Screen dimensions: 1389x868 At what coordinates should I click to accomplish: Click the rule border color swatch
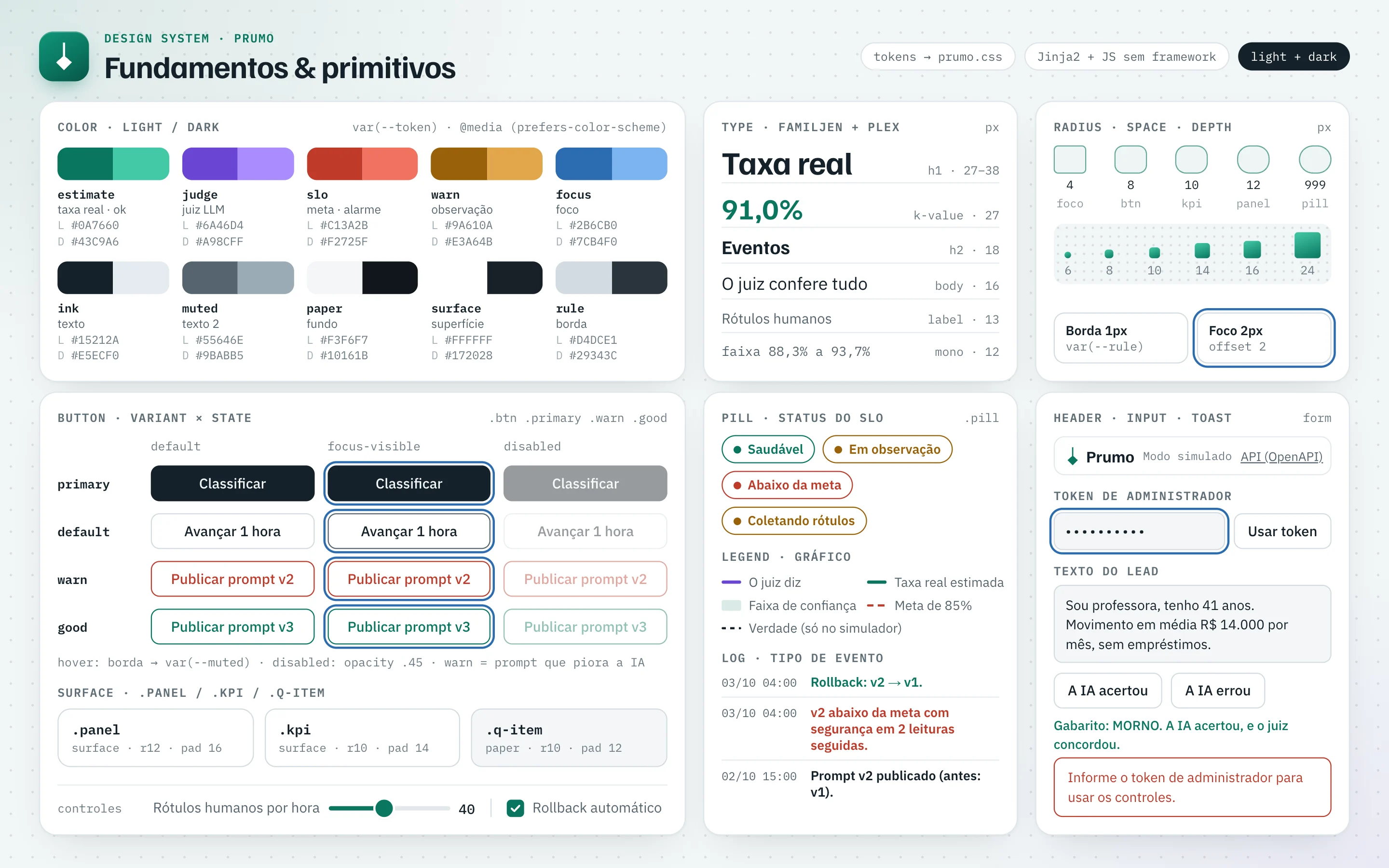(611, 277)
